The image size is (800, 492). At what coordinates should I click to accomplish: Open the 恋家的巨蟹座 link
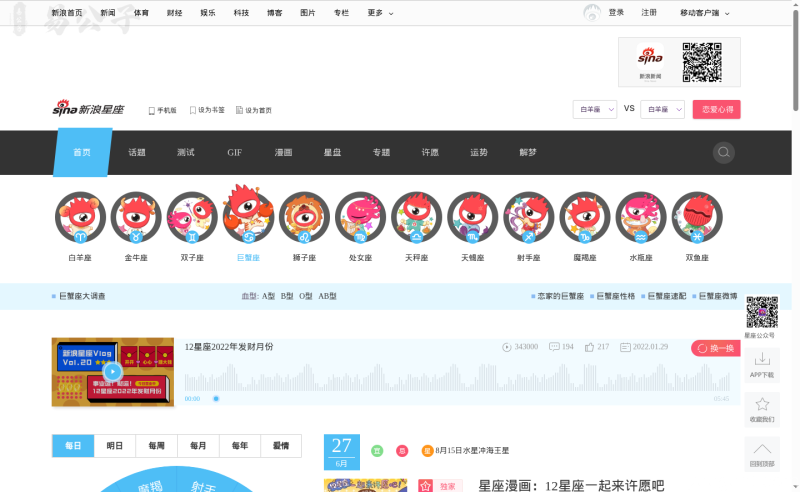[561, 296]
